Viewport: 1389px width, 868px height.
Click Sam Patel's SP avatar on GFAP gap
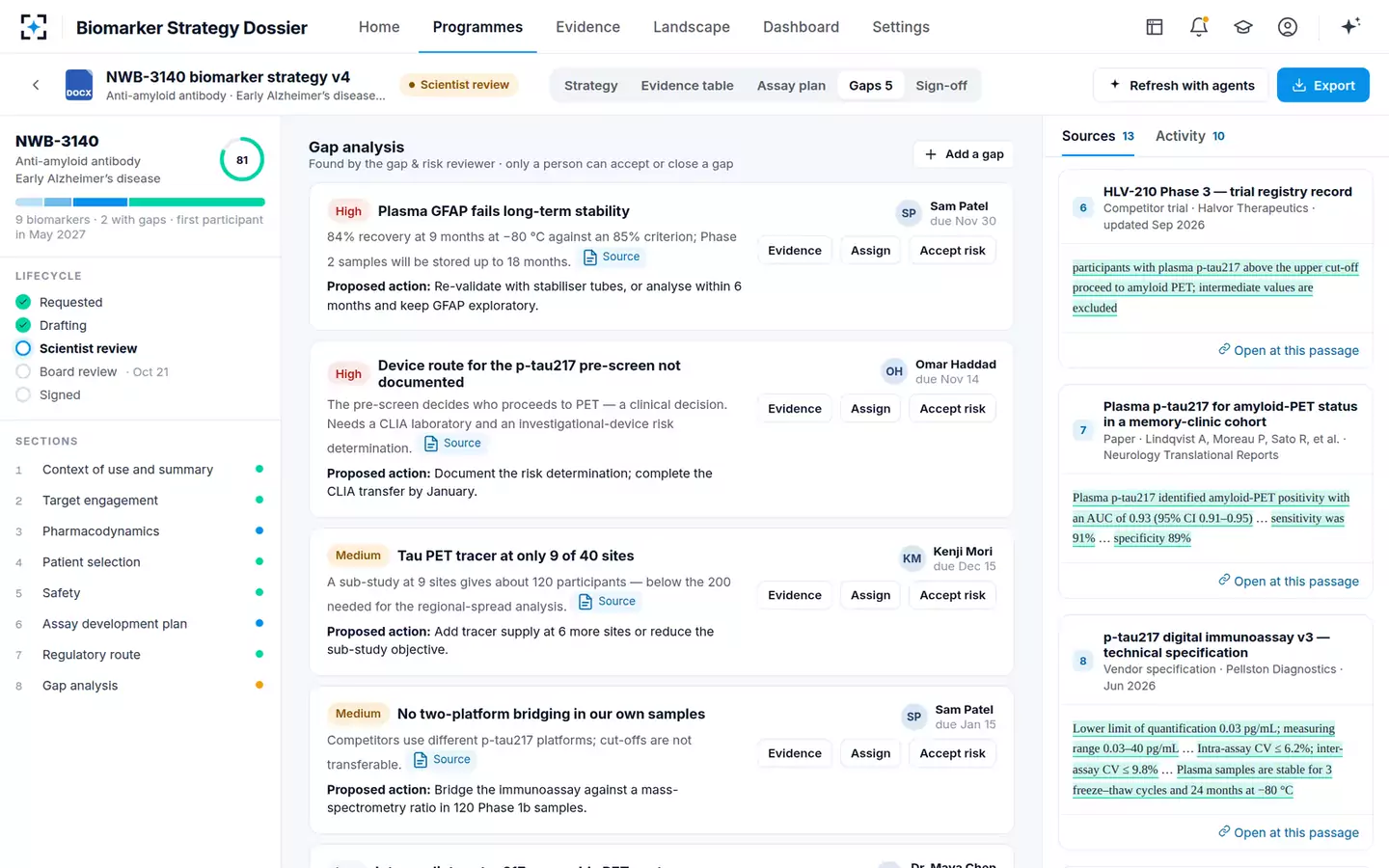pyautogui.click(x=909, y=213)
